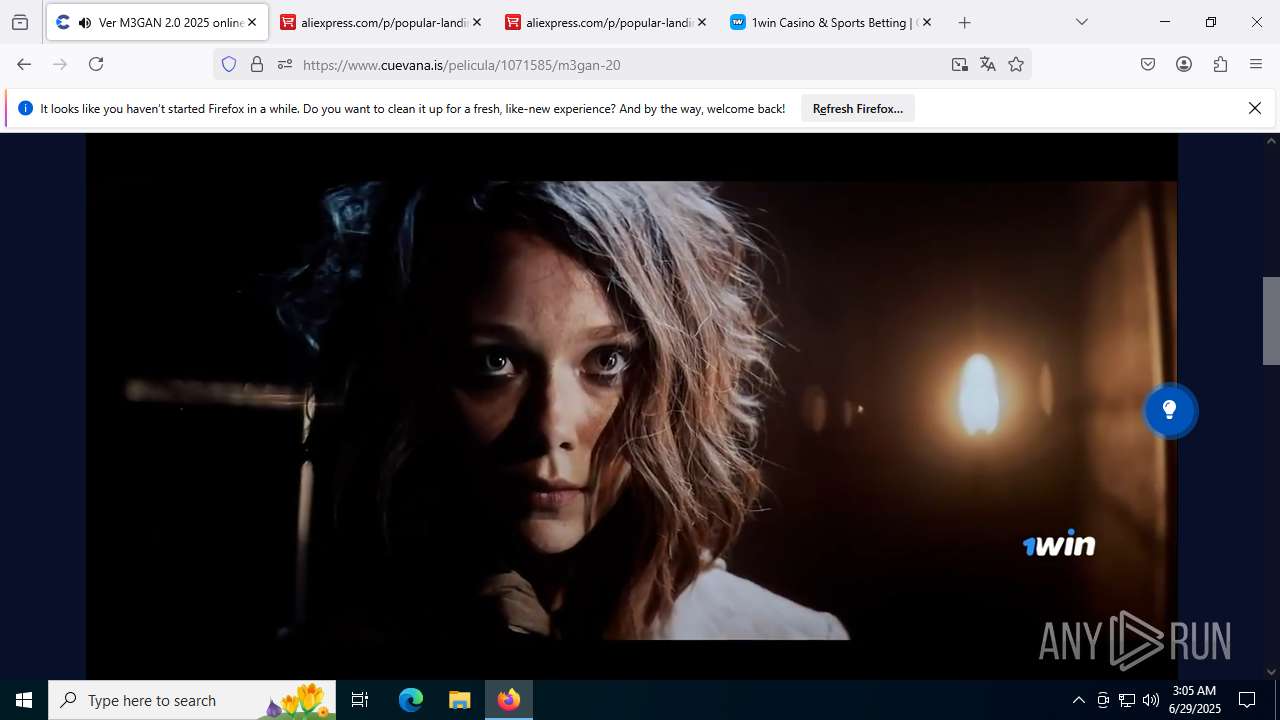This screenshot has width=1280, height=720.
Task: Close the aliexpress tab beside the 1win tab
Action: [702, 22]
